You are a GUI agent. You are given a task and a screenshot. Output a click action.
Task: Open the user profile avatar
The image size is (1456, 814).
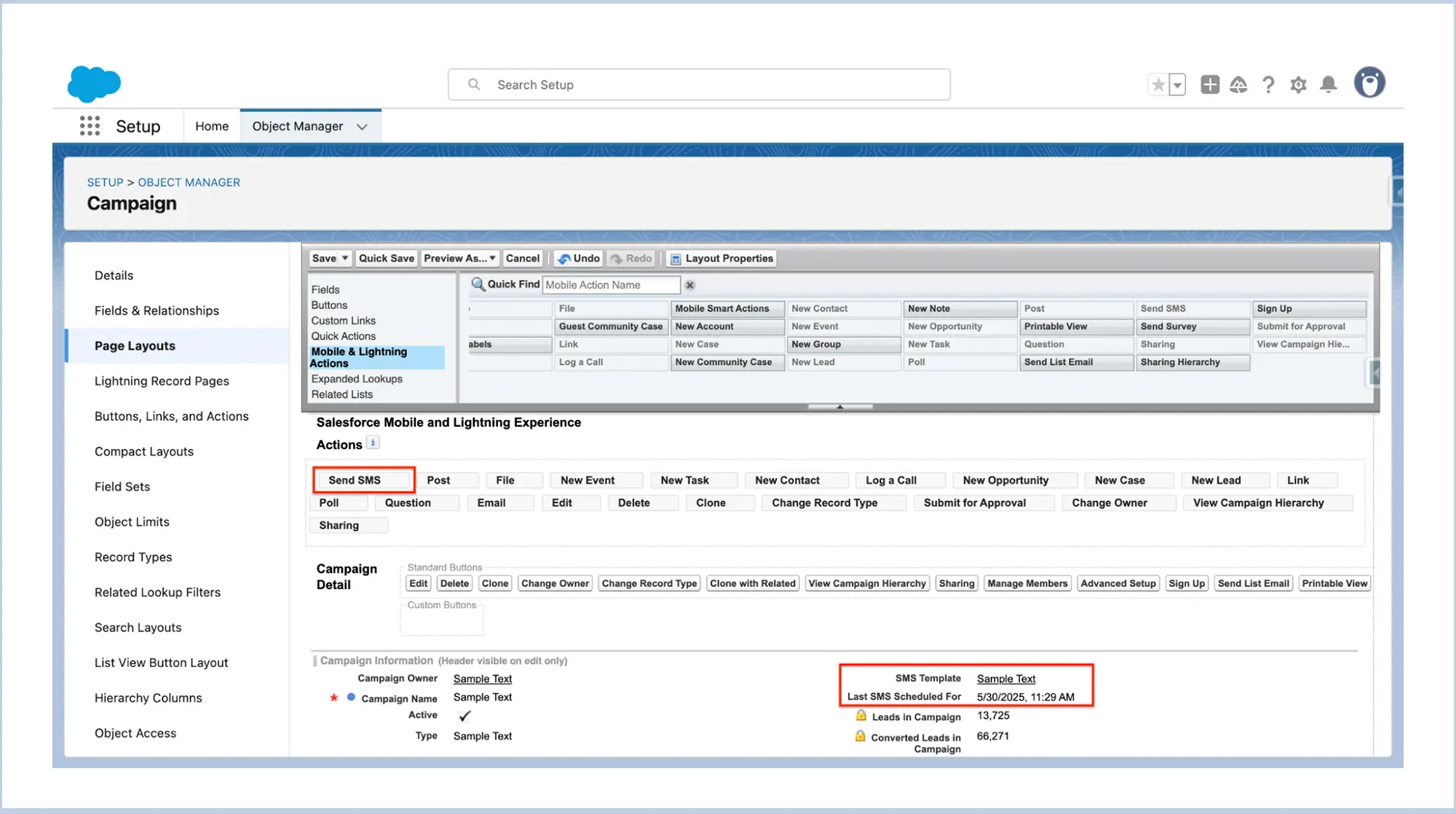[x=1369, y=83]
